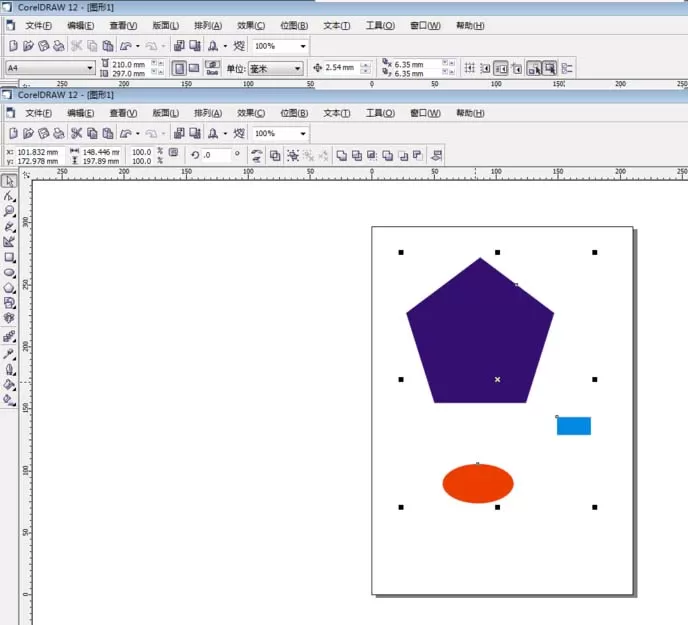The height and width of the screenshot is (625, 688).
Task: Click Print icon in lower window toolbar
Action: click(x=58, y=133)
